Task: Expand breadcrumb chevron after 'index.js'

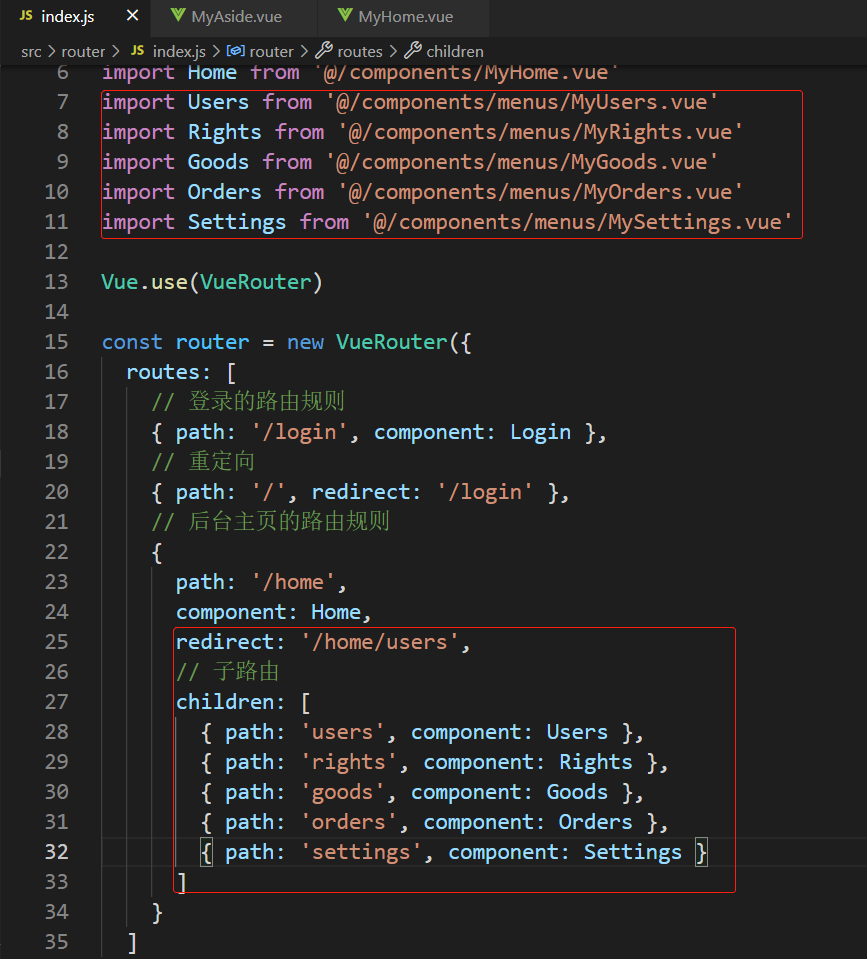Action: pyautogui.click(x=216, y=51)
